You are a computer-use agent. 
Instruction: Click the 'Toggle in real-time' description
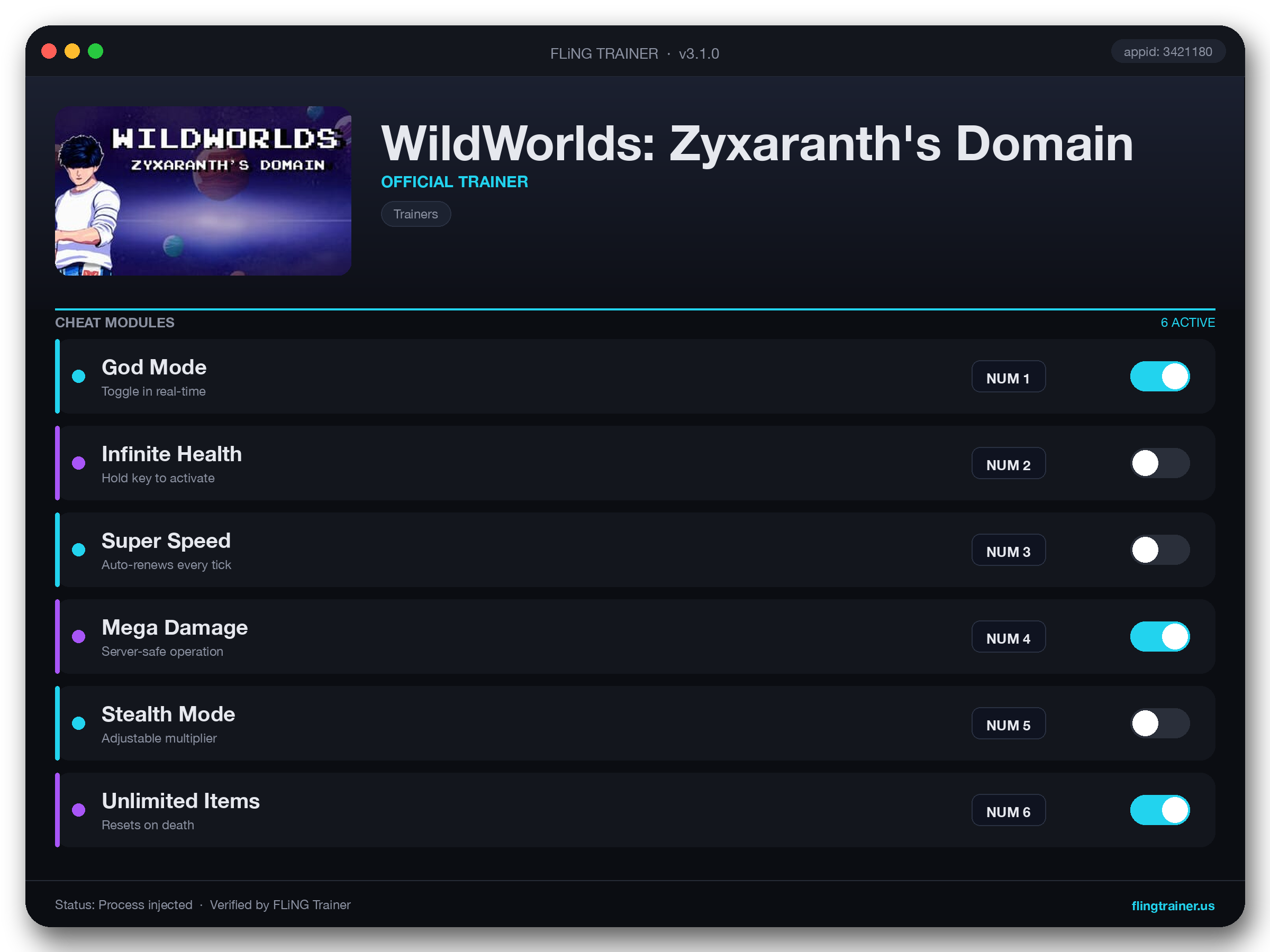pyautogui.click(x=153, y=391)
